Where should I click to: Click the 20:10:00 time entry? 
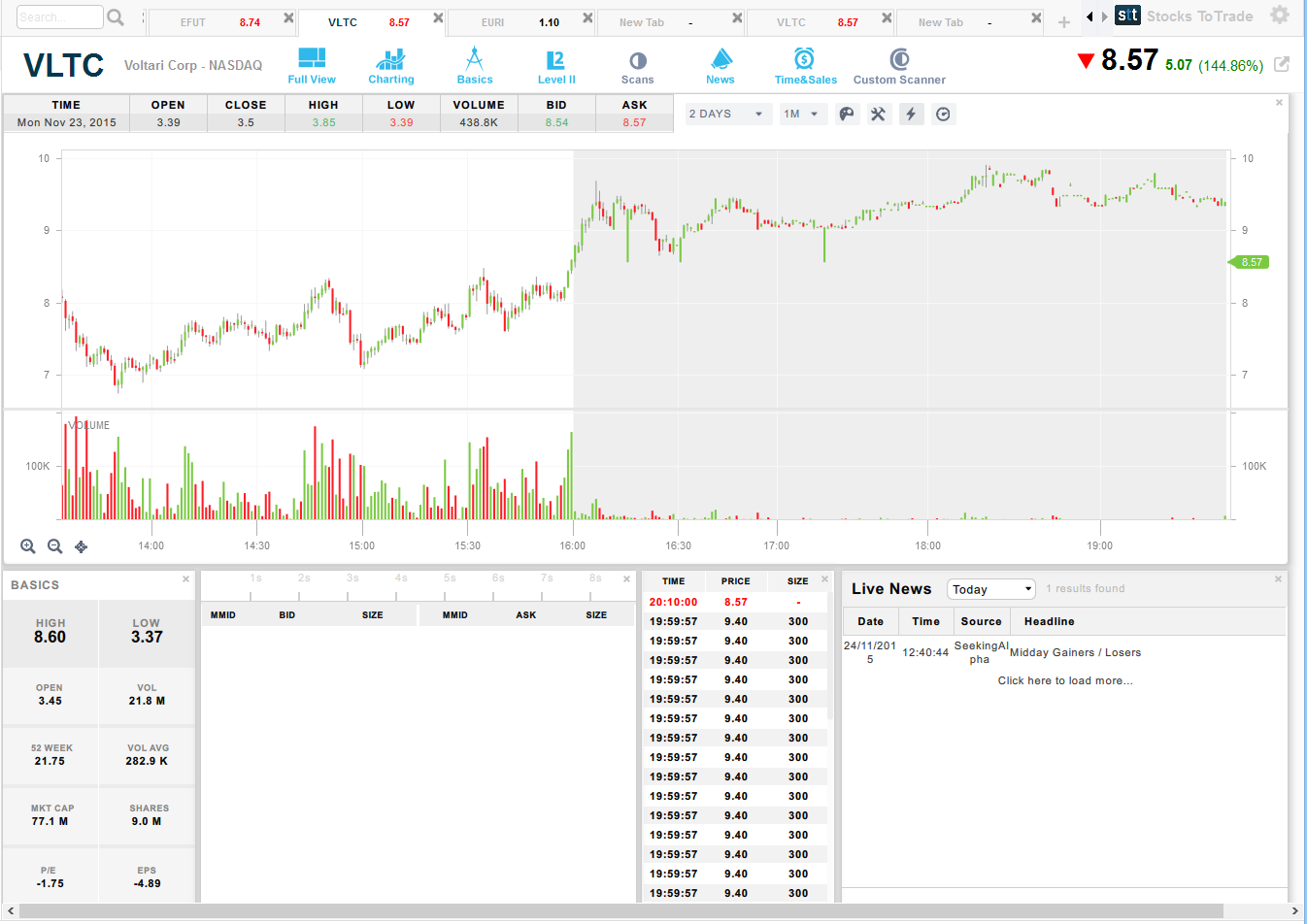(x=673, y=603)
